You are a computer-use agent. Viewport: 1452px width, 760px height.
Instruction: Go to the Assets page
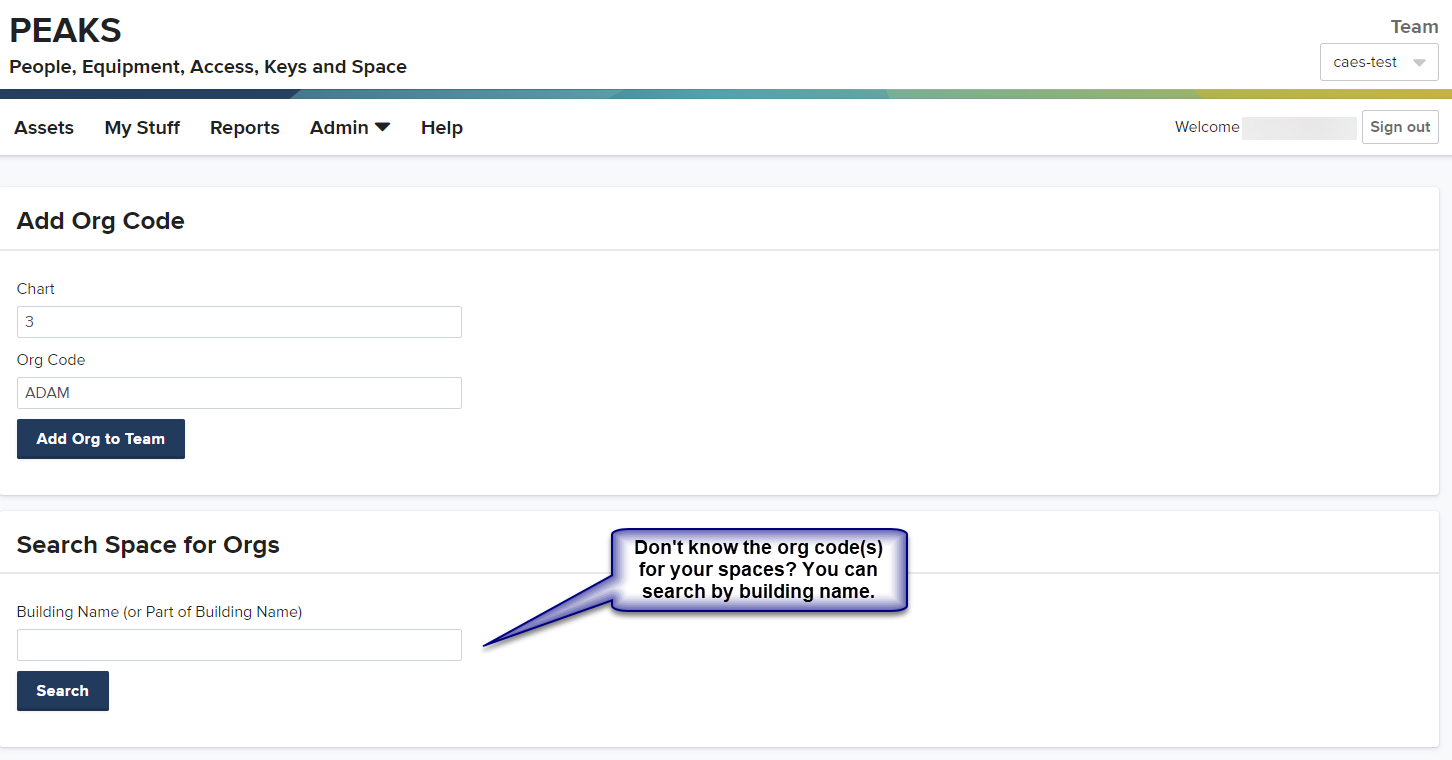pyautogui.click(x=44, y=128)
